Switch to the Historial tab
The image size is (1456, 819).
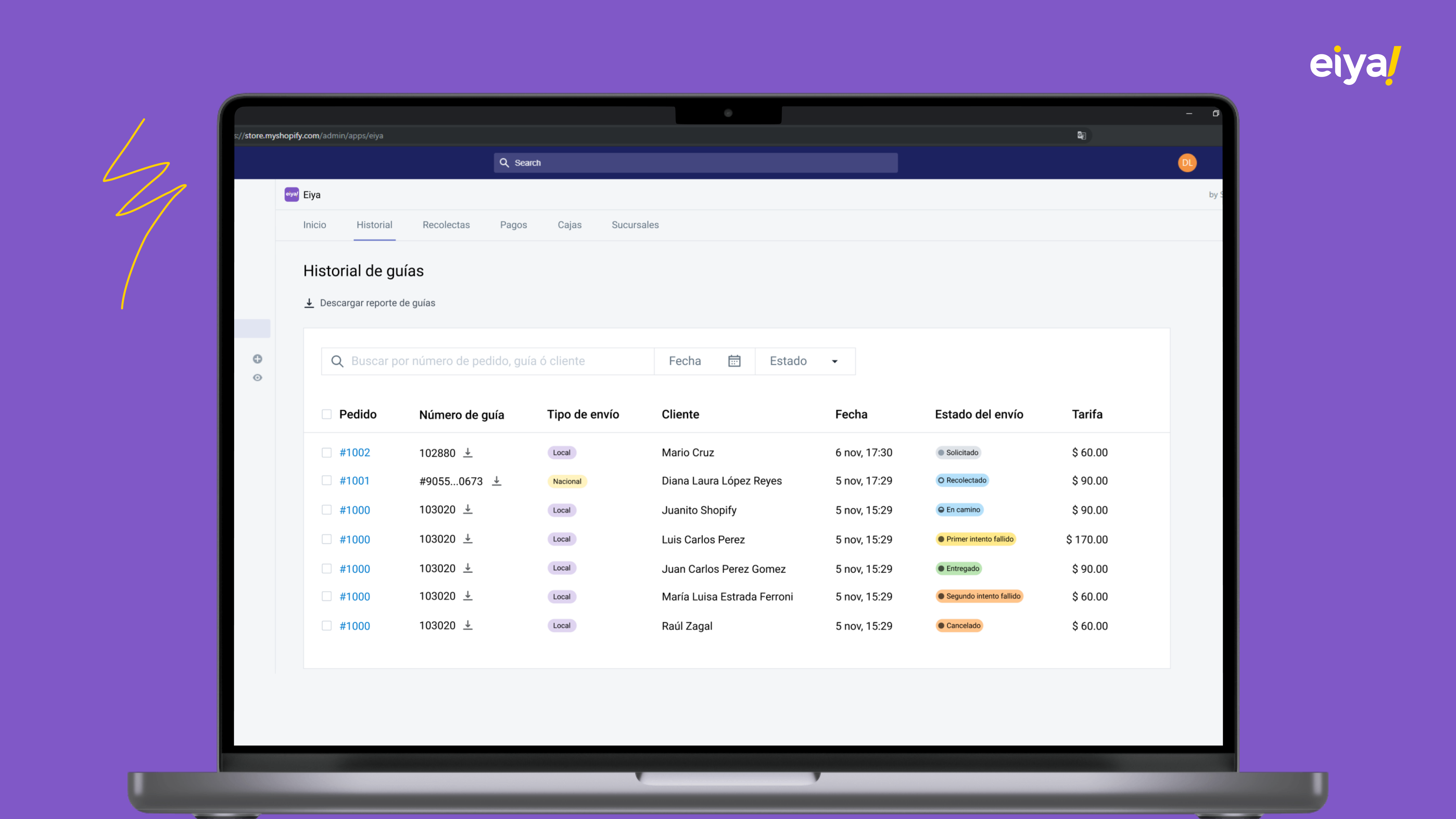(374, 225)
